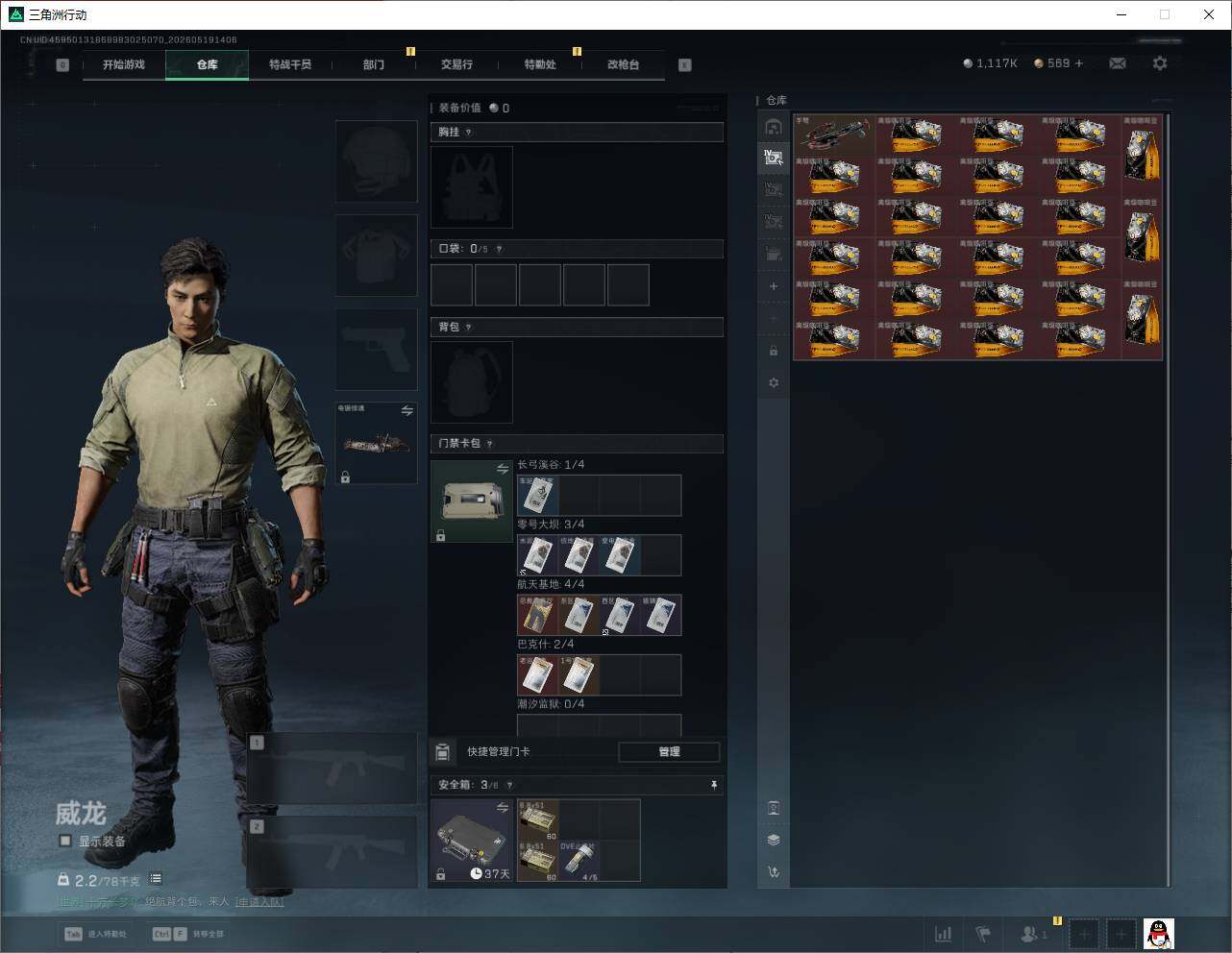Select the top 6.8x51 ammo in safe box
Image resolution: width=1232 pixels, height=953 pixels.
(x=538, y=820)
